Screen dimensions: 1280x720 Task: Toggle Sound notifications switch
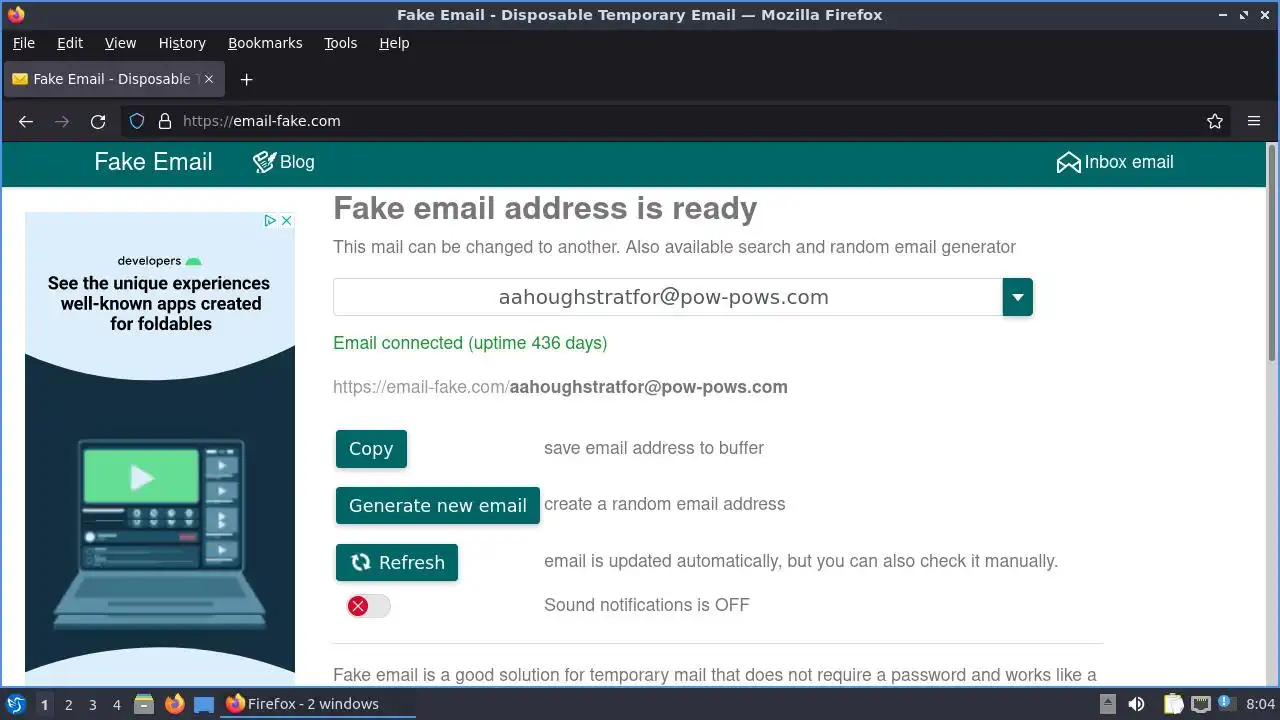(x=368, y=606)
